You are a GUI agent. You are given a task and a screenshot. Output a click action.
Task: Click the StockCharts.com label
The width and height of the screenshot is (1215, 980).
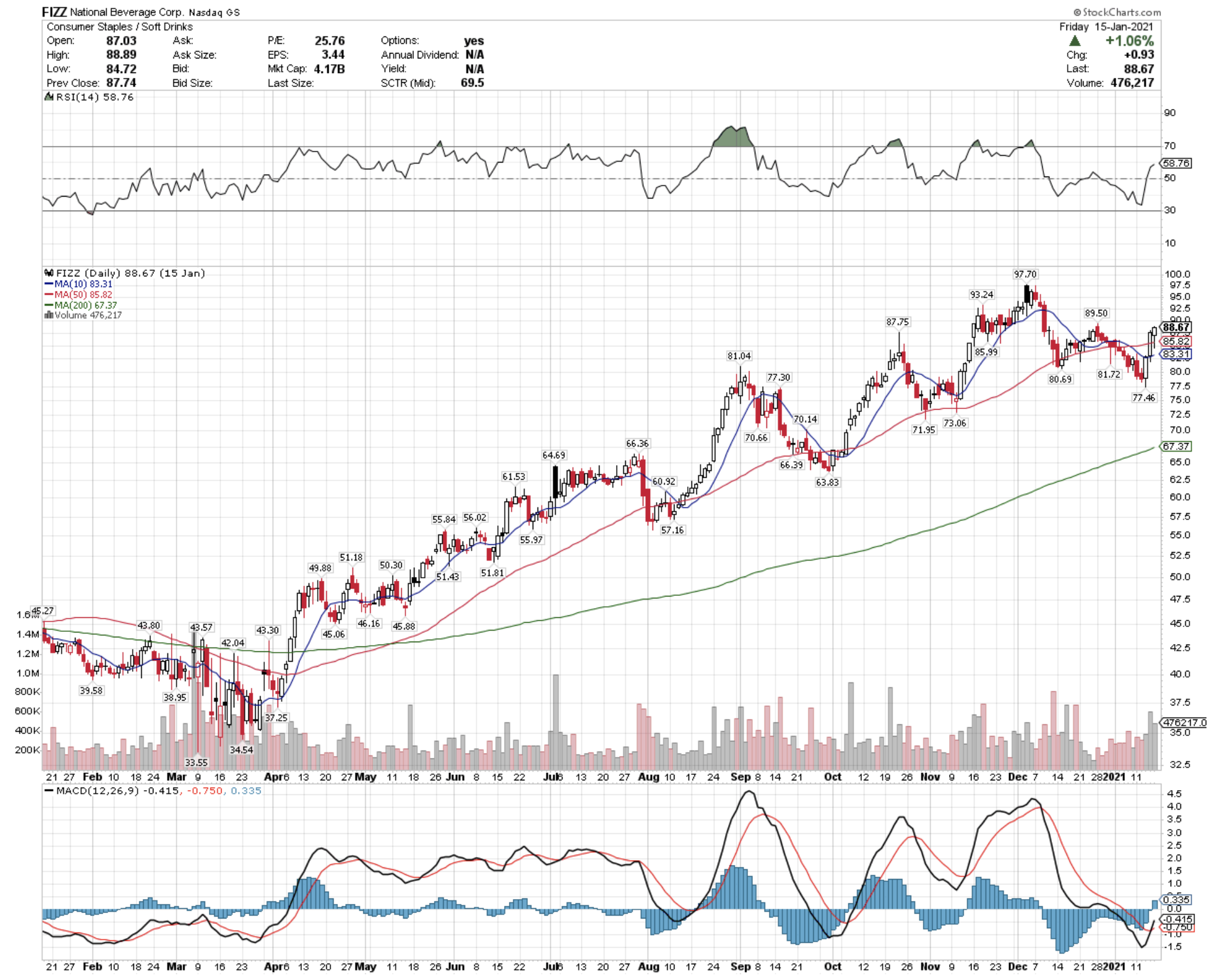click(x=1117, y=12)
